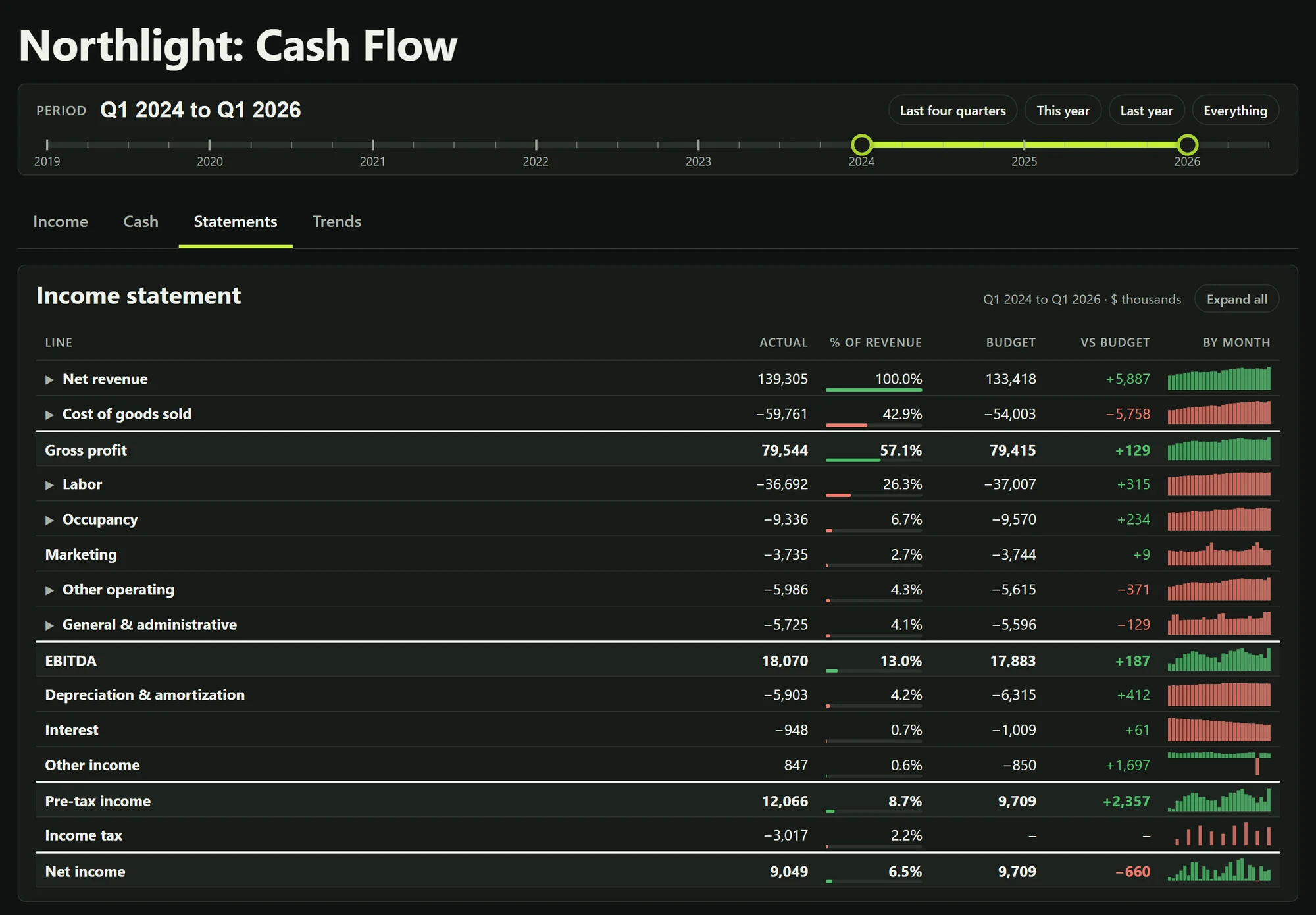Click the VS BUDGET column header
Screen dimensions: 1316x915
click(x=1115, y=343)
